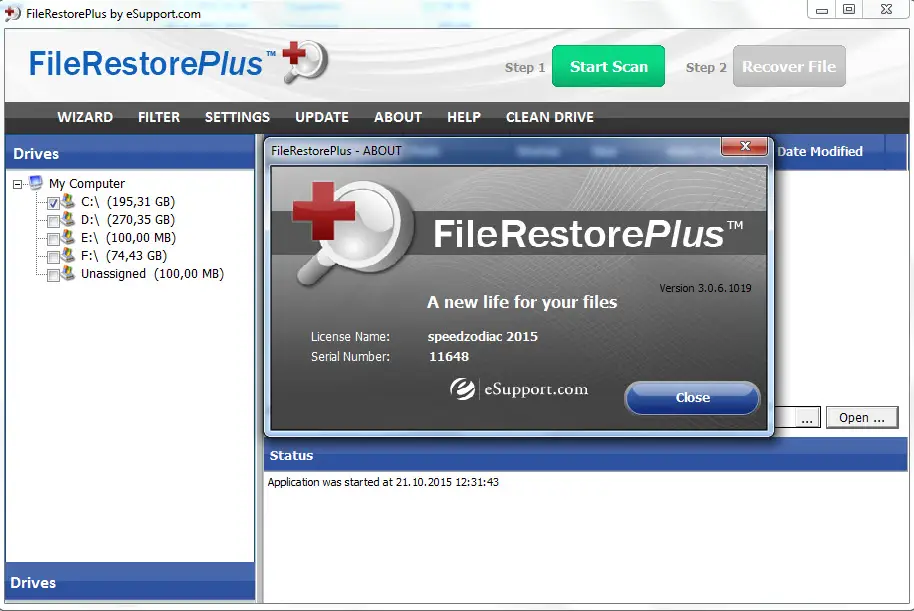Check the E:\ drive checkbox

pyautogui.click(x=53, y=239)
